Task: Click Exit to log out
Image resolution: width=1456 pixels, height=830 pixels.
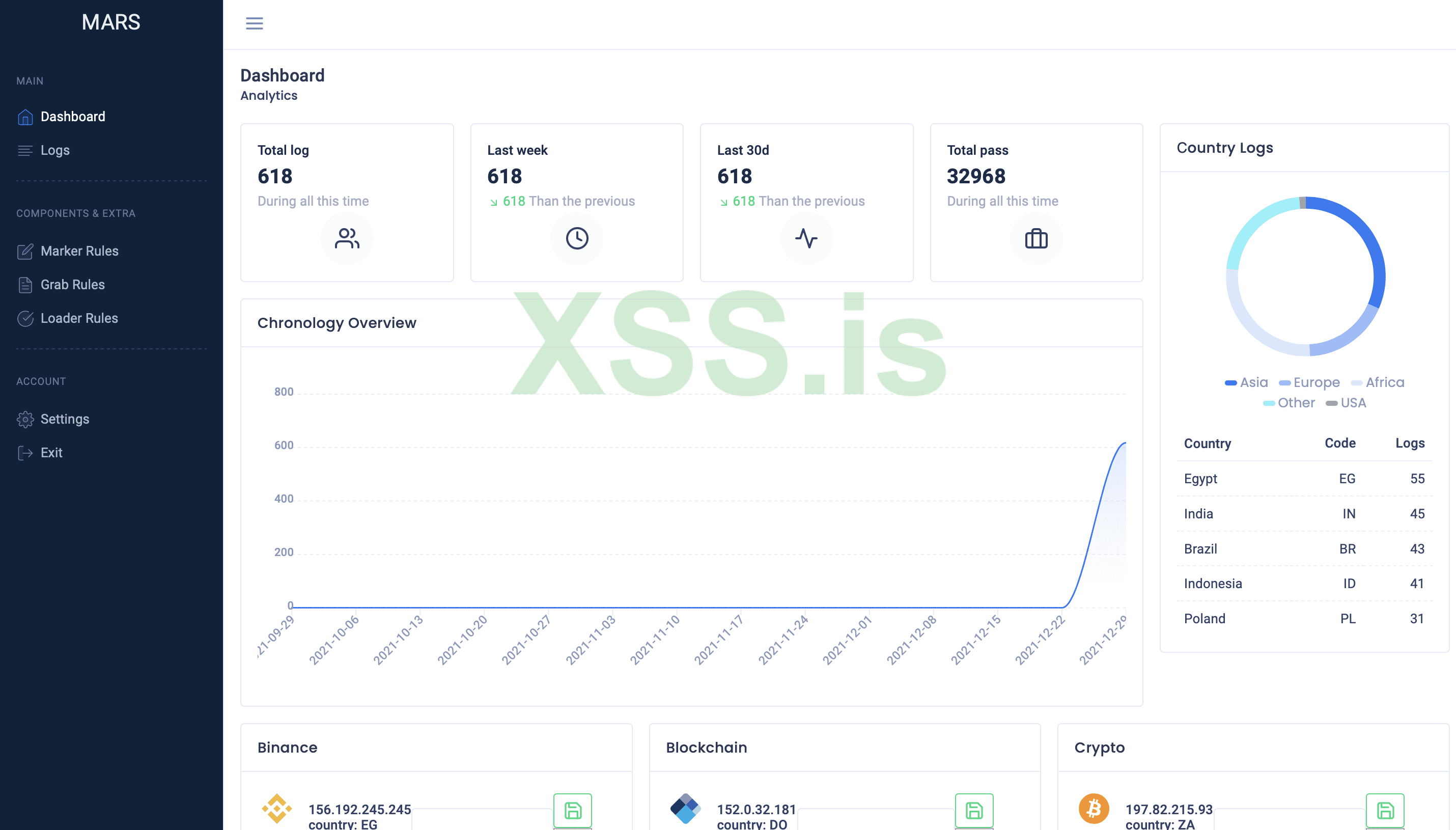Action: (x=51, y=453)
